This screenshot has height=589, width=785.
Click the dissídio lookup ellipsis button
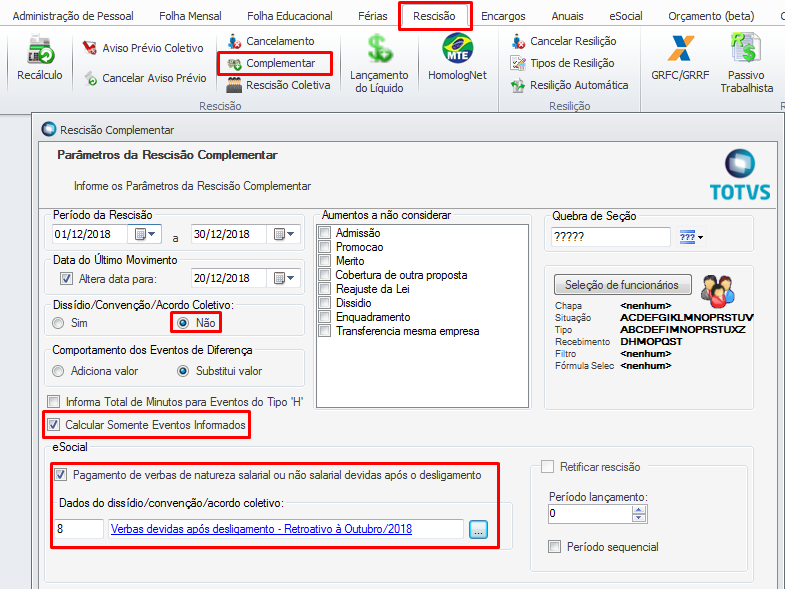(479, 529)
